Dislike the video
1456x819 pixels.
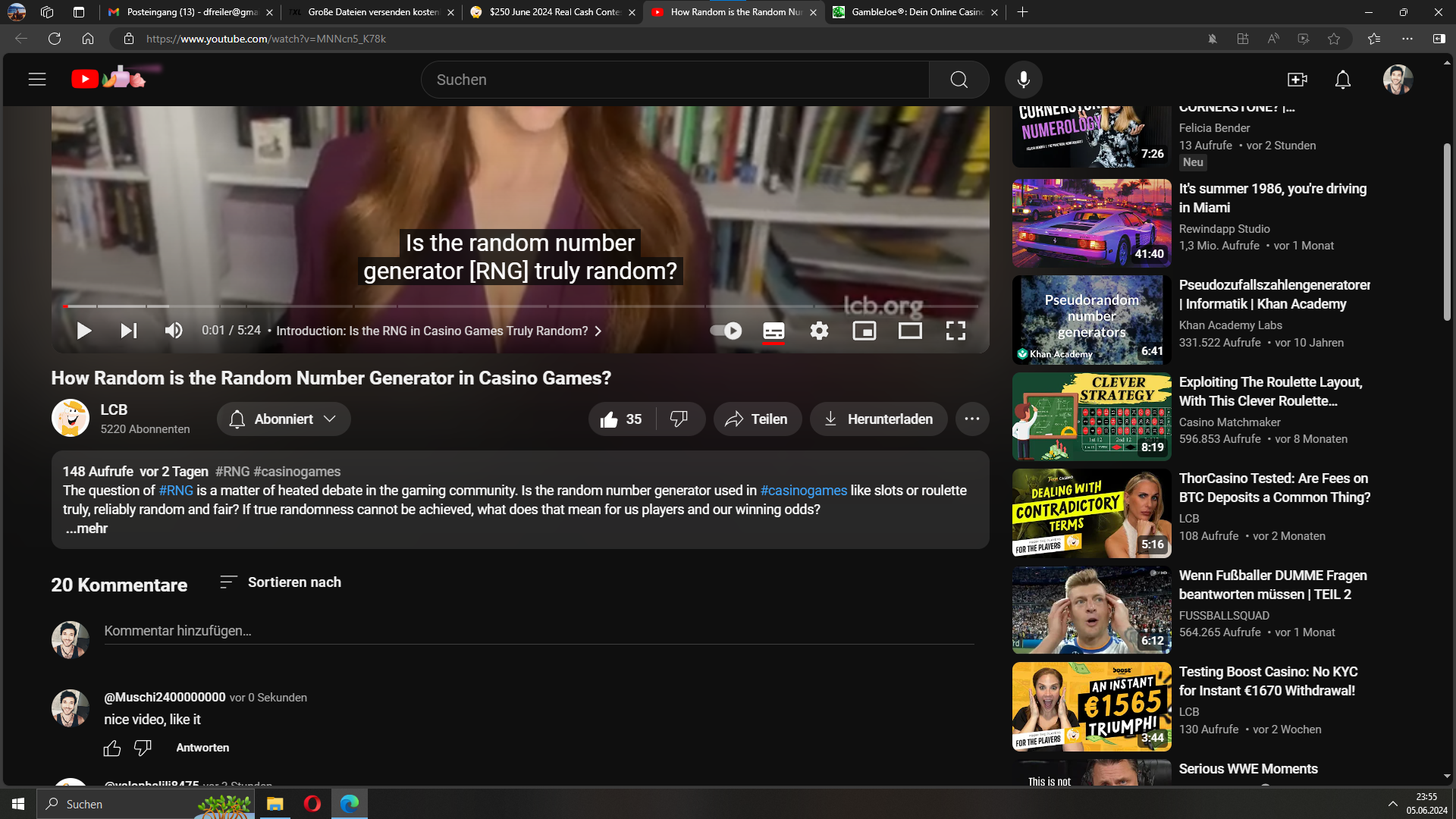[680, 419]
